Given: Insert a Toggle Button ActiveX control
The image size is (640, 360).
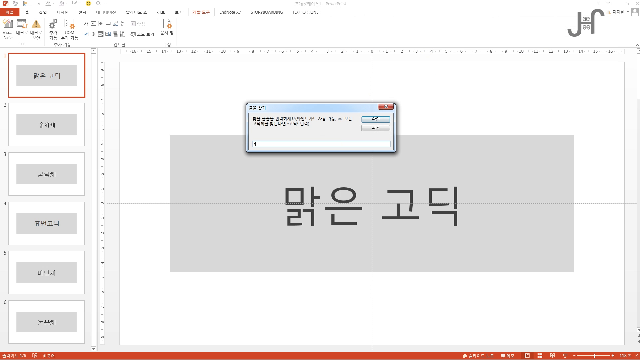Looking at the screenshot, I should pos(115,34).
